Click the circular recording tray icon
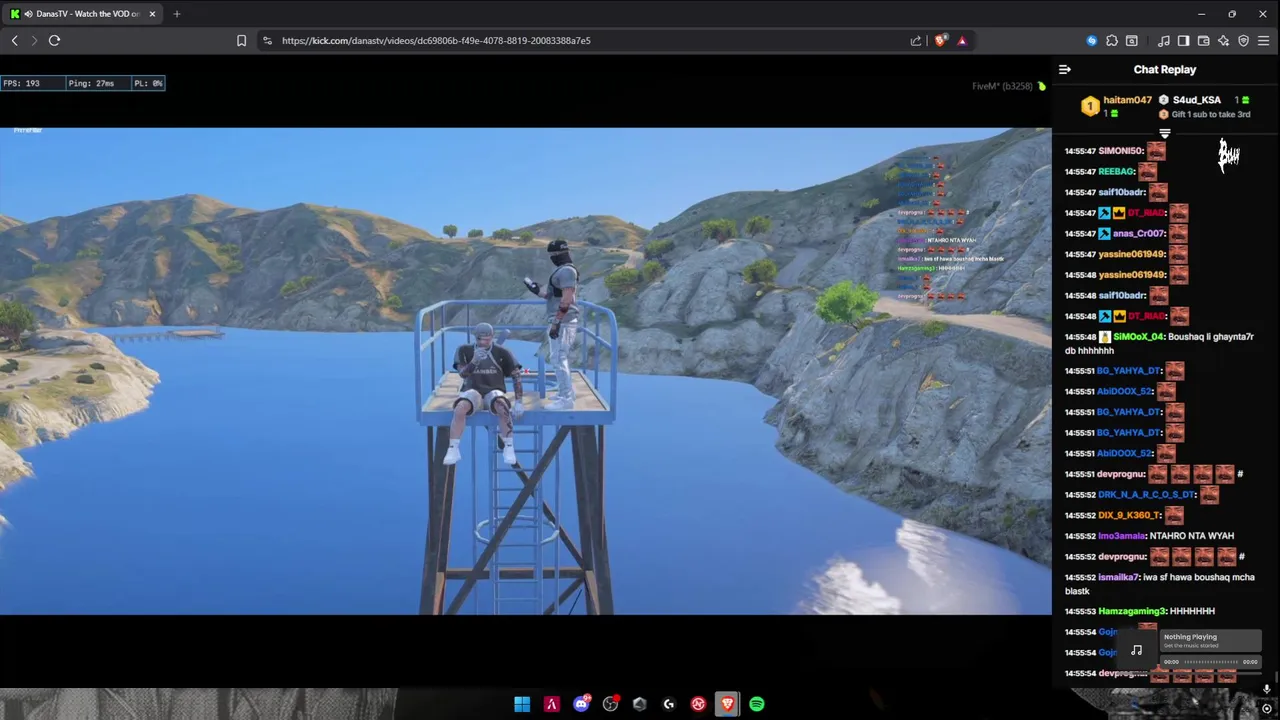The width and height of the screenshot is (1280, 720). (1266, 709)
